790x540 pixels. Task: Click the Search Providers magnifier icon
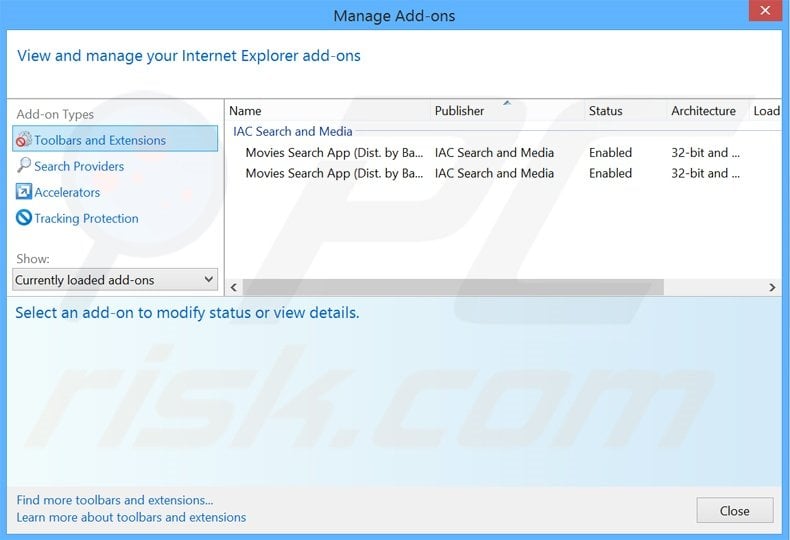click(x=24, y=165)
